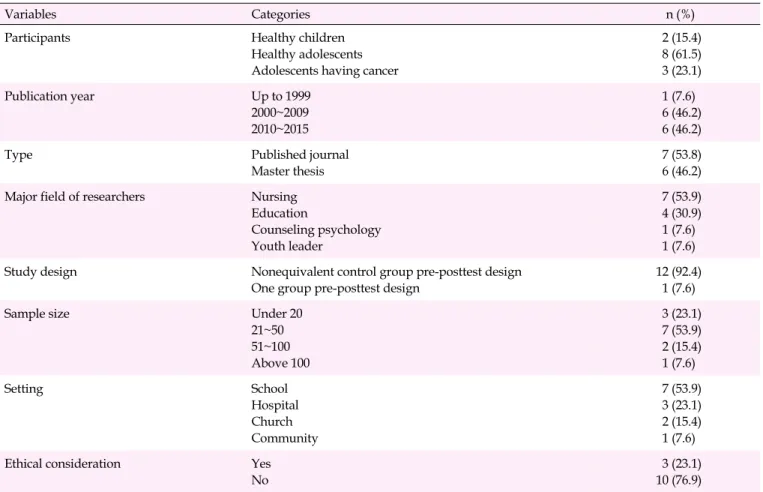Select the 'Above 100' category
The image size is (763, 492).
pyautogui.click(x=280, y=363)
